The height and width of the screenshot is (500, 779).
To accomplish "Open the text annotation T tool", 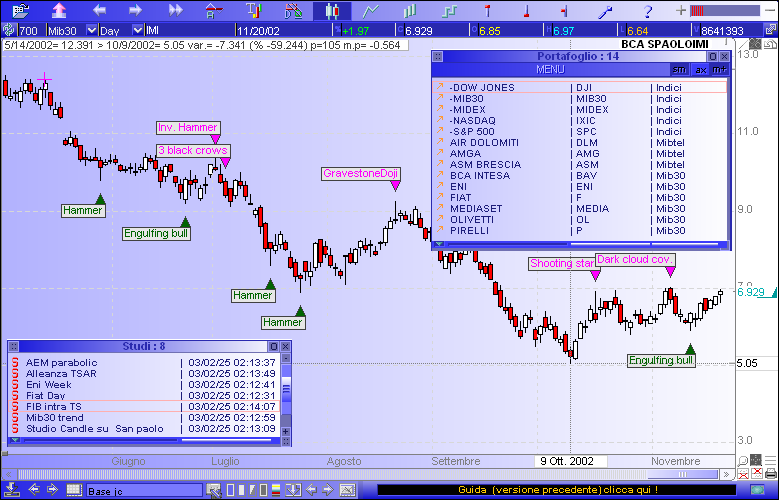I will (253, 10).
